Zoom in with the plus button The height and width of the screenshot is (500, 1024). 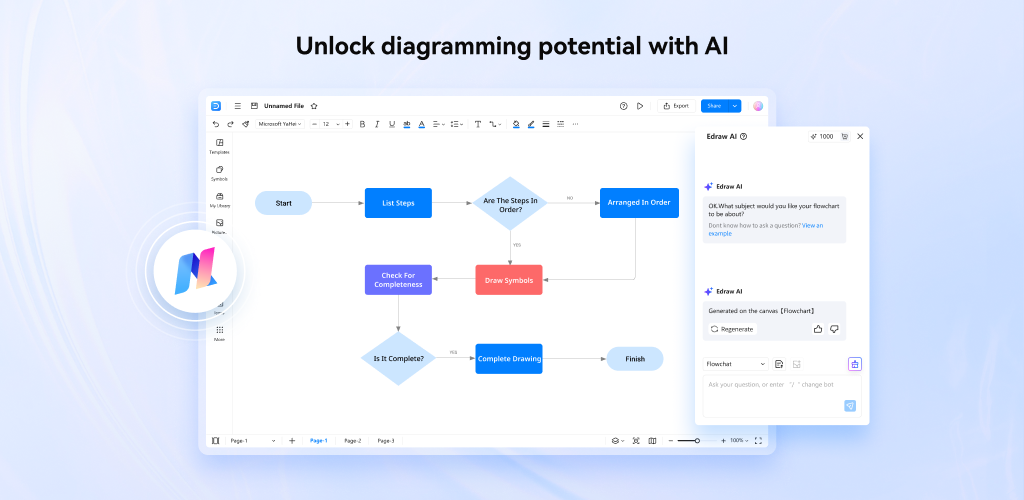[723, 441]
